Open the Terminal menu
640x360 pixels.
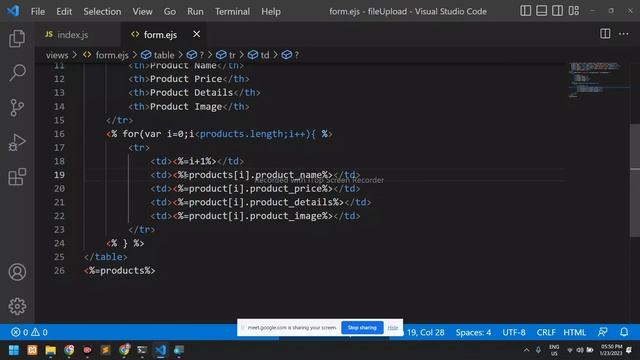click(x=232, y=11)
